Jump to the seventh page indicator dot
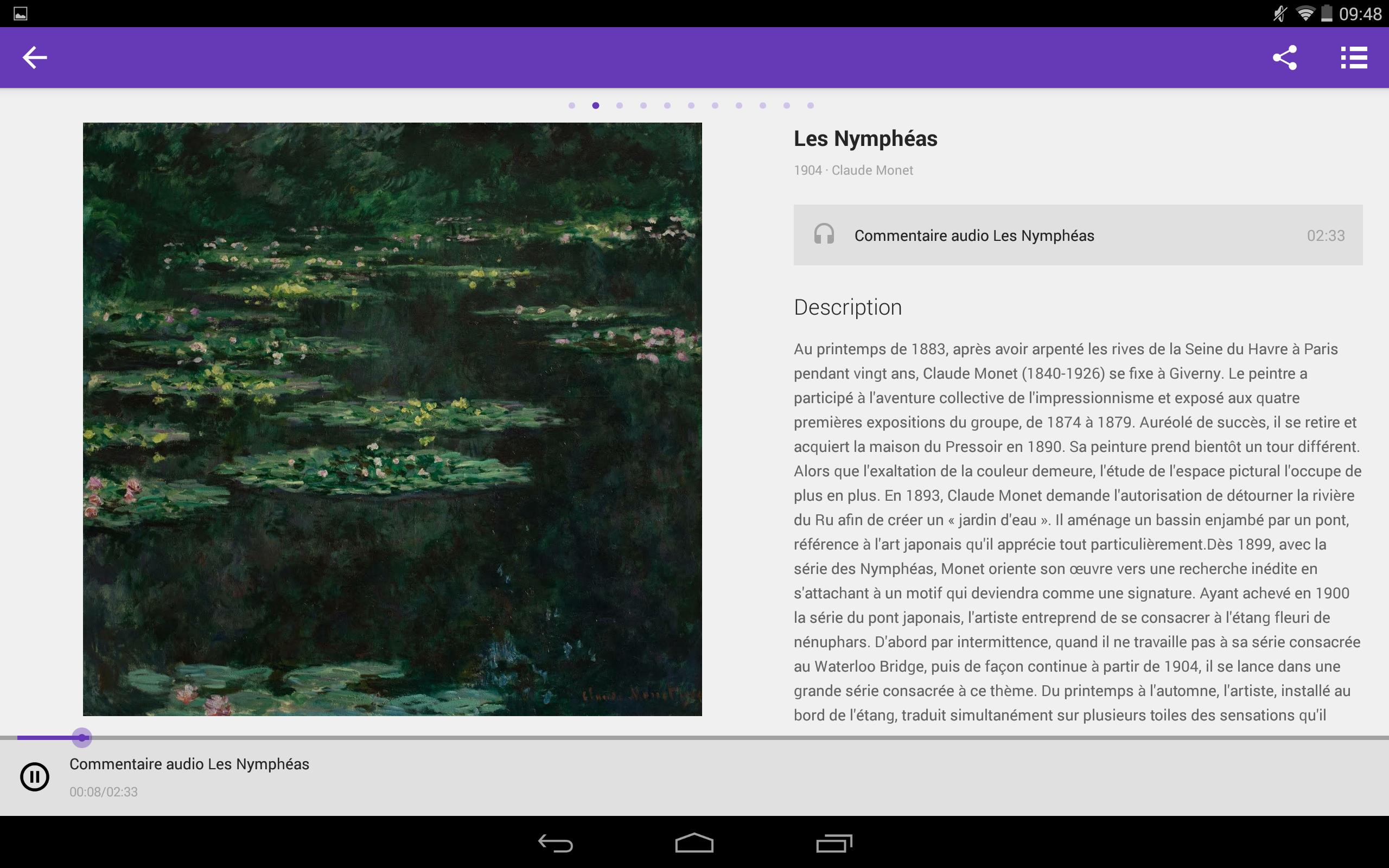The width and height of the screenshot is (1389, 868). tap(715, 106)
